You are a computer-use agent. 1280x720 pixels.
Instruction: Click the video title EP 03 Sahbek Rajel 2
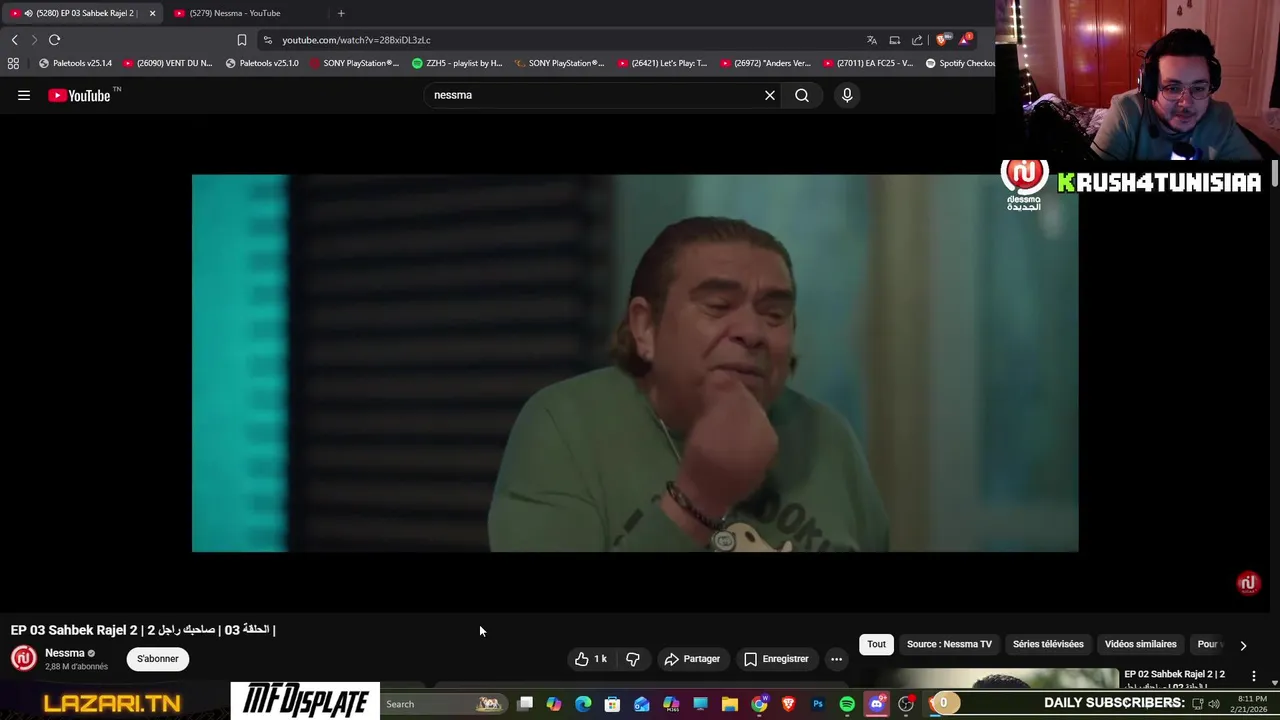coord(143,630)
